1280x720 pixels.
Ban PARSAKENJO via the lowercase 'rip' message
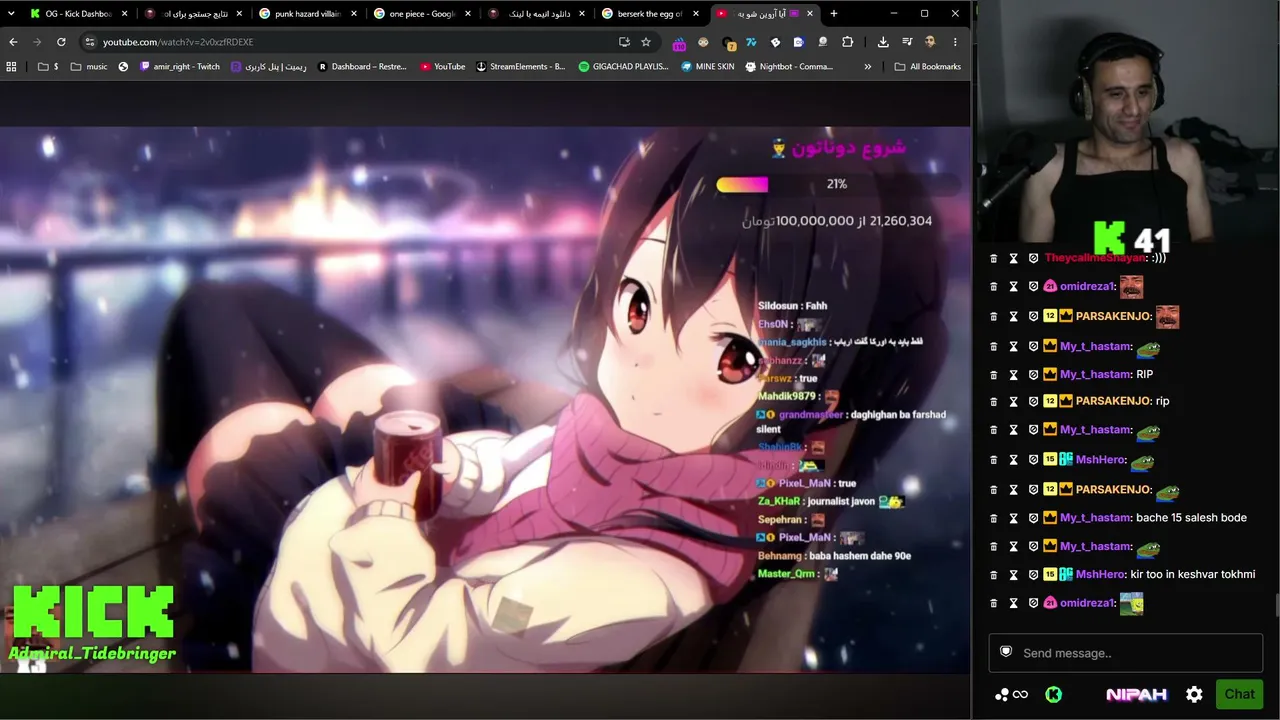(x=1033, y=401)
